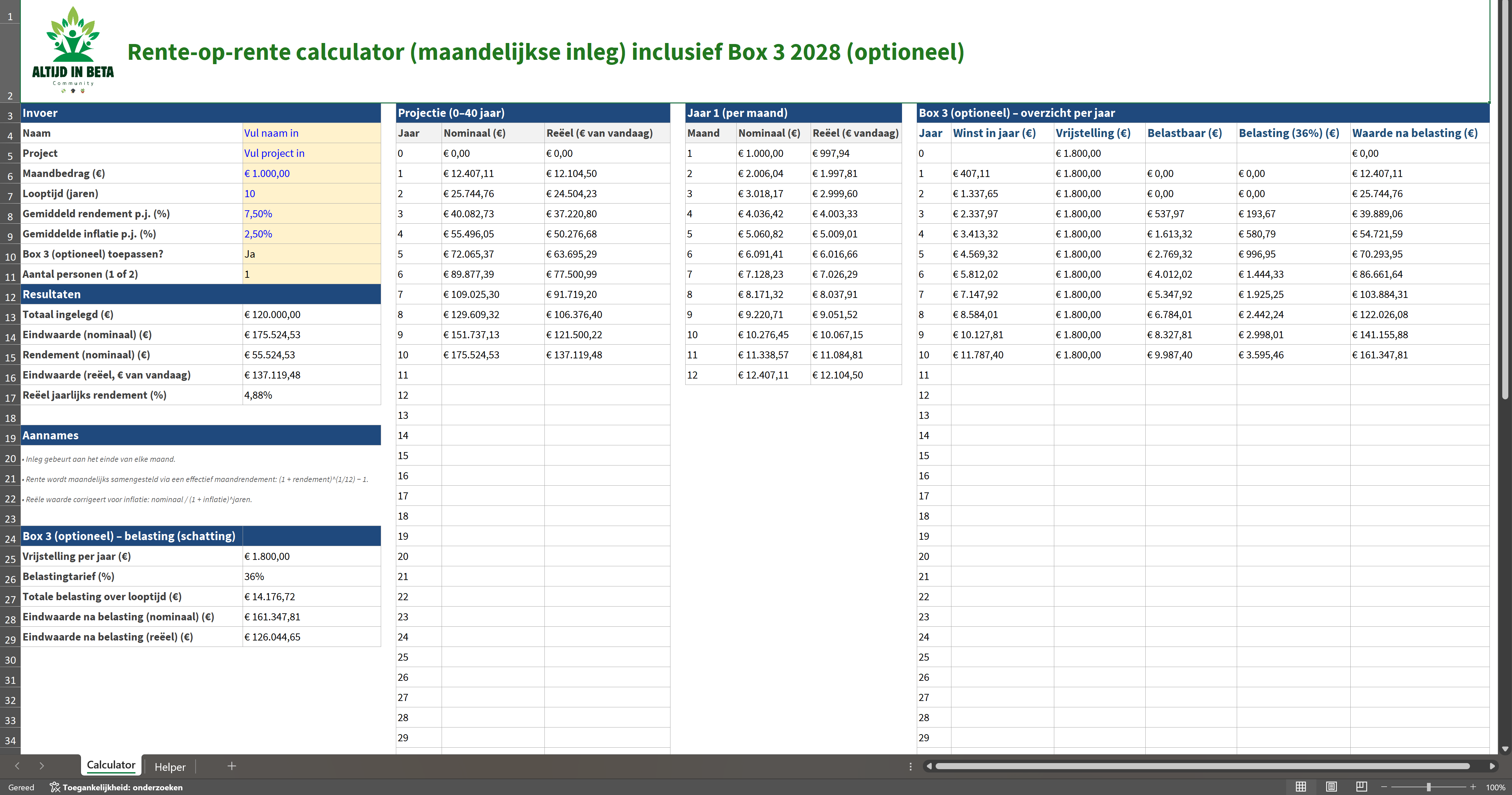Switch to Normal view icon

coord(1301,787)
